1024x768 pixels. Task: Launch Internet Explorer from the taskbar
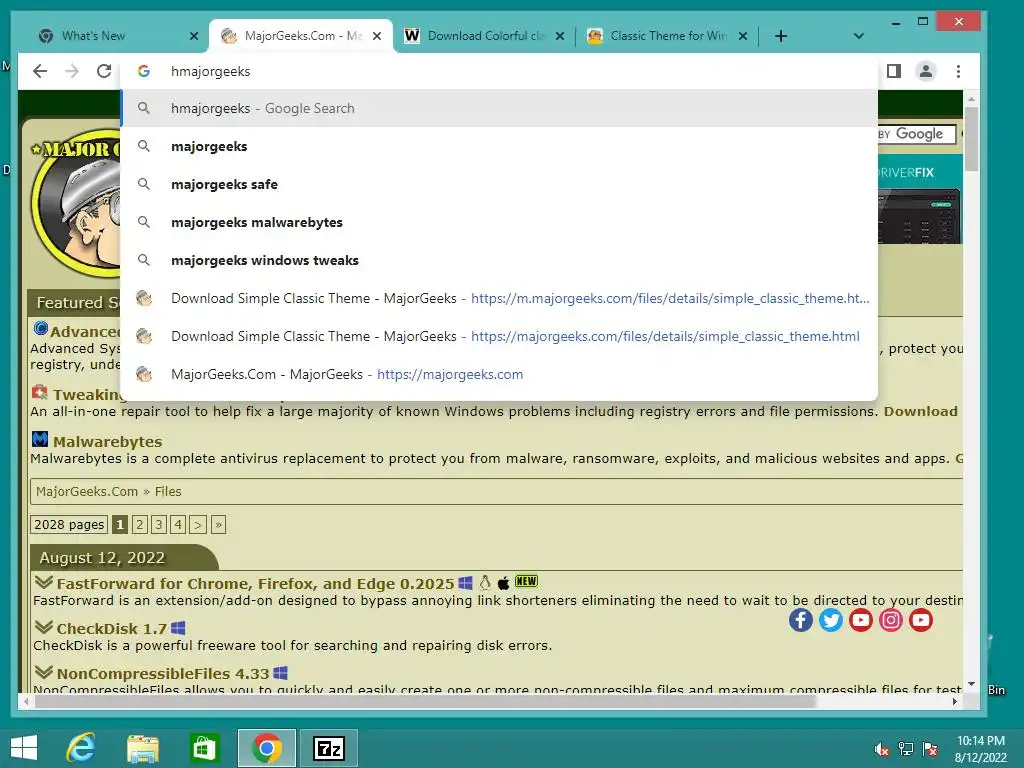click(x=81, y=748)
